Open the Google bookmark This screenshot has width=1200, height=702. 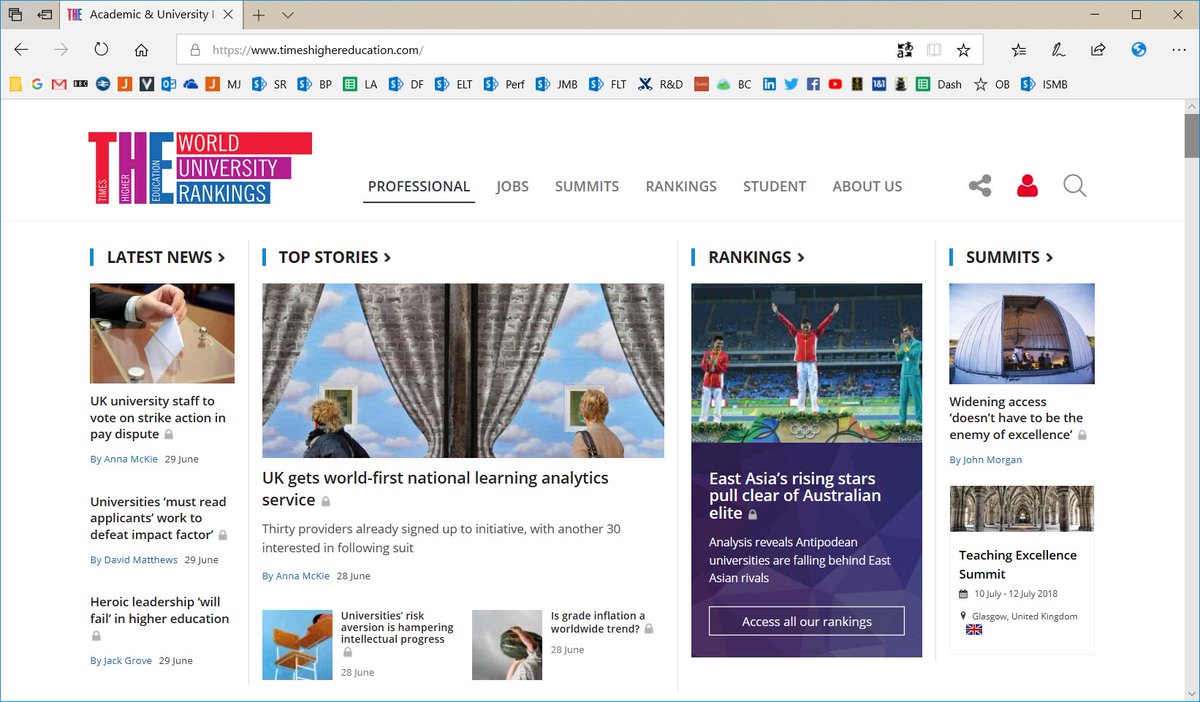(x=37, y=84)
